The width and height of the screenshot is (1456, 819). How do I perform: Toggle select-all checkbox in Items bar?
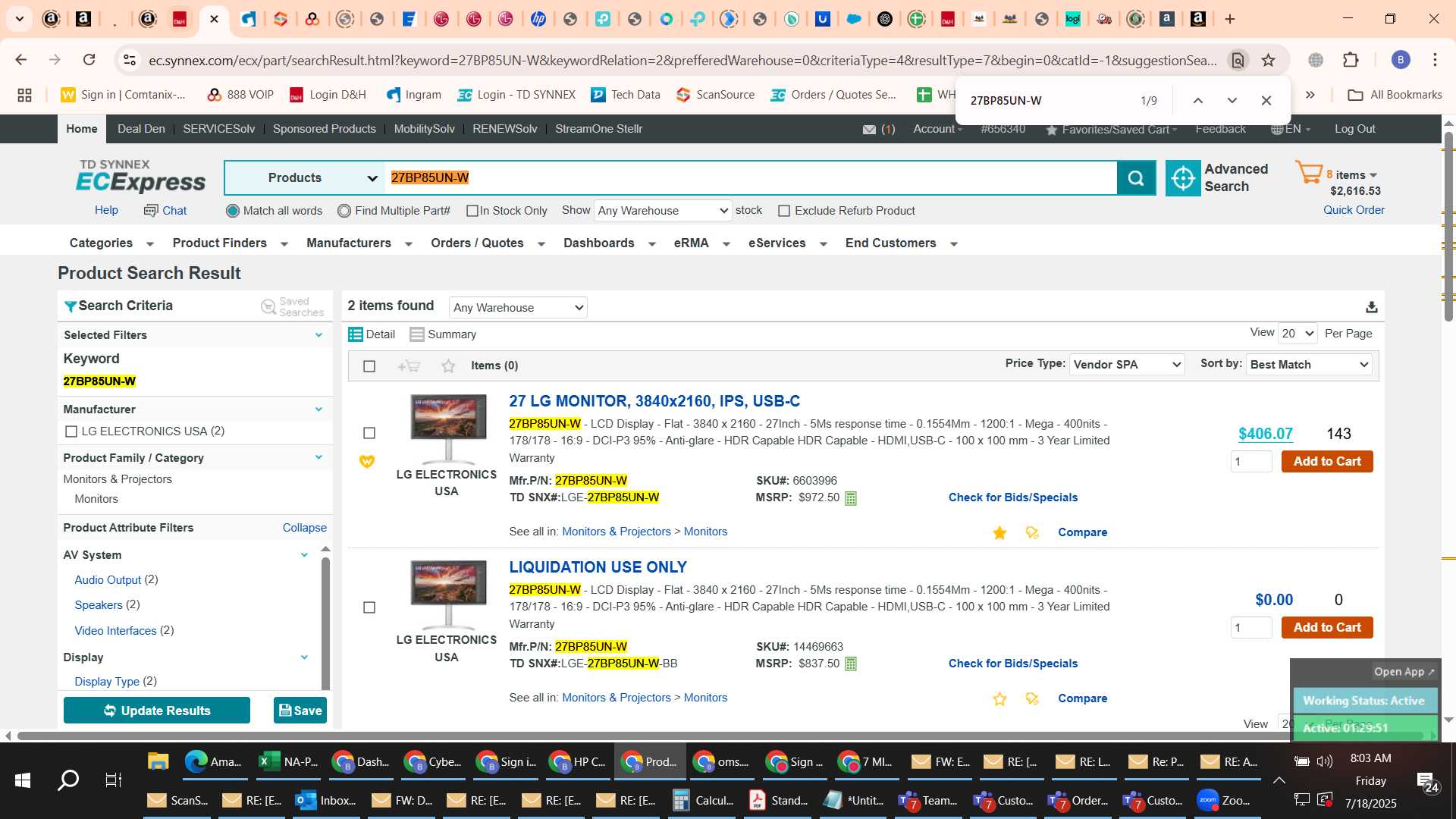(369, 366)
